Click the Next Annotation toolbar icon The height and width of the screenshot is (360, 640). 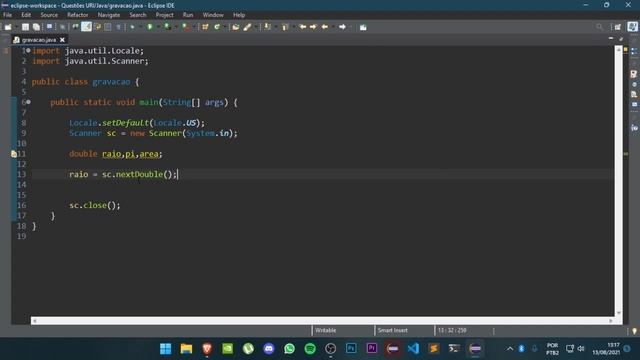pyautogui.click(x=267, y=27)
